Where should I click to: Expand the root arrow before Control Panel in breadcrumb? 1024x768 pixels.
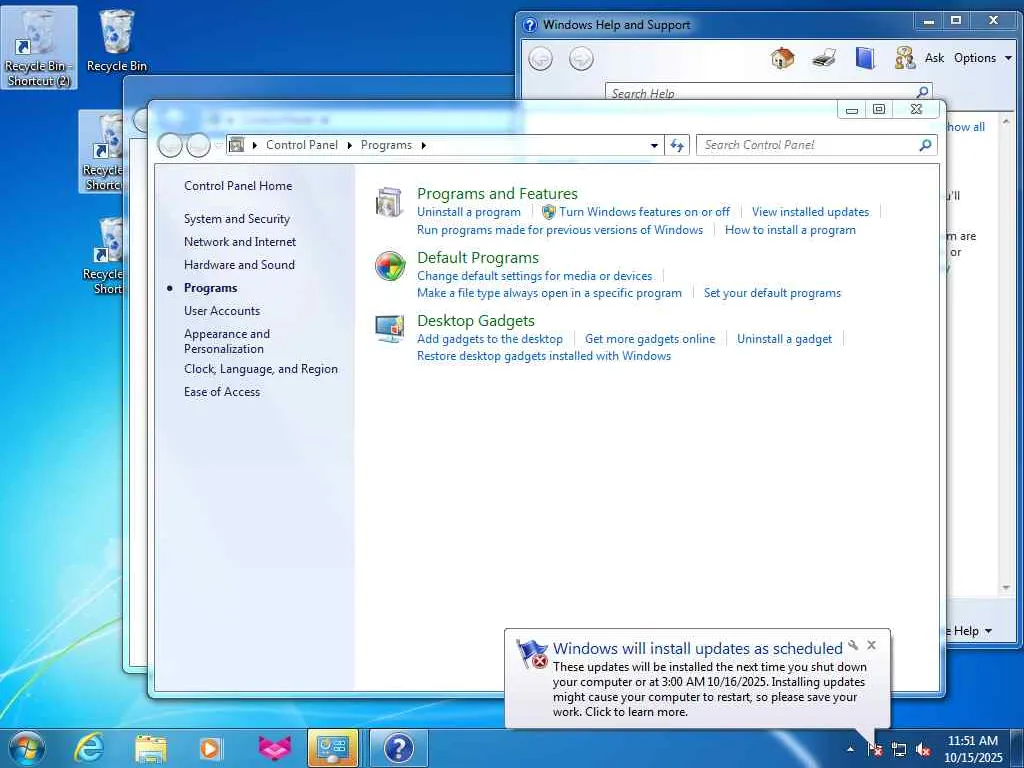[254, 145]
